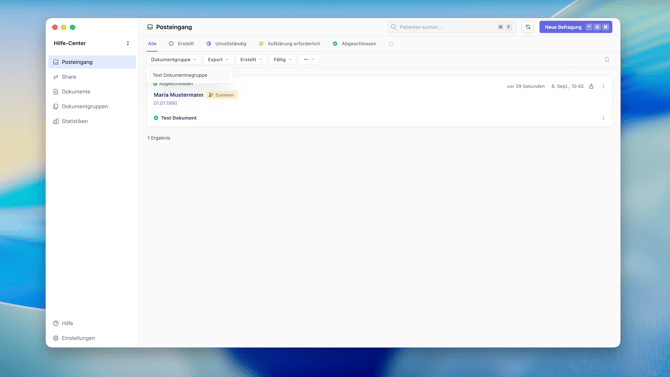Click the Hilfe question mark icon
The height and width of the screenshot is (377, 670).
point(56,323)
